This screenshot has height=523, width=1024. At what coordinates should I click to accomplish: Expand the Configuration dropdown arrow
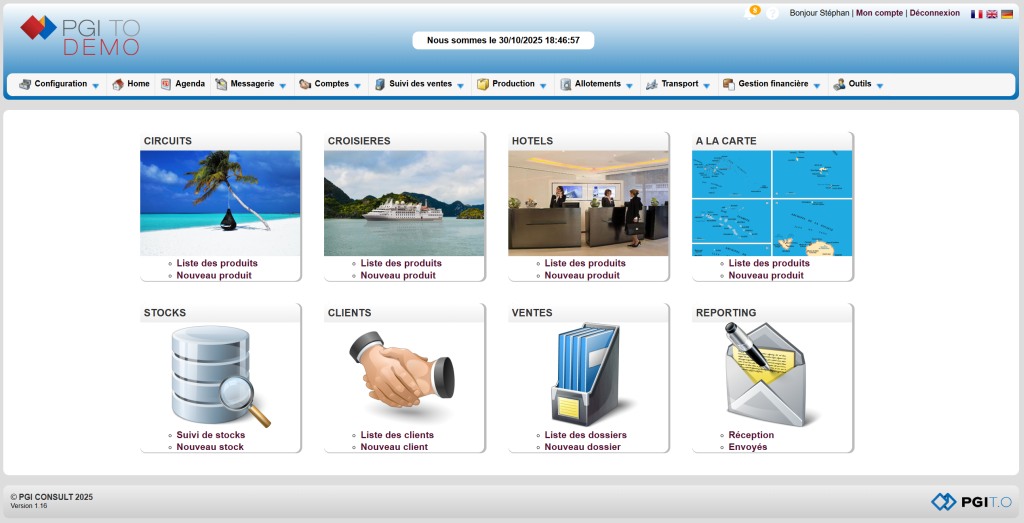(x=96, y=86)
